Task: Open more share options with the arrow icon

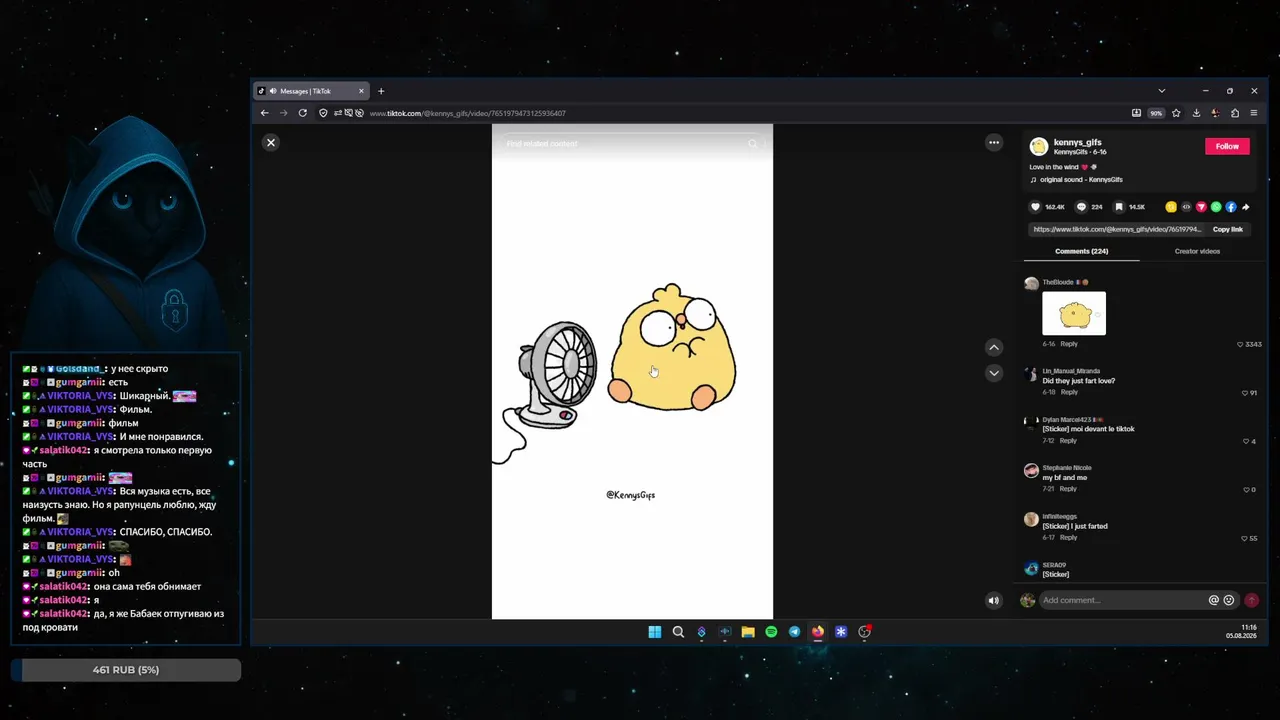Action: 1246,207
